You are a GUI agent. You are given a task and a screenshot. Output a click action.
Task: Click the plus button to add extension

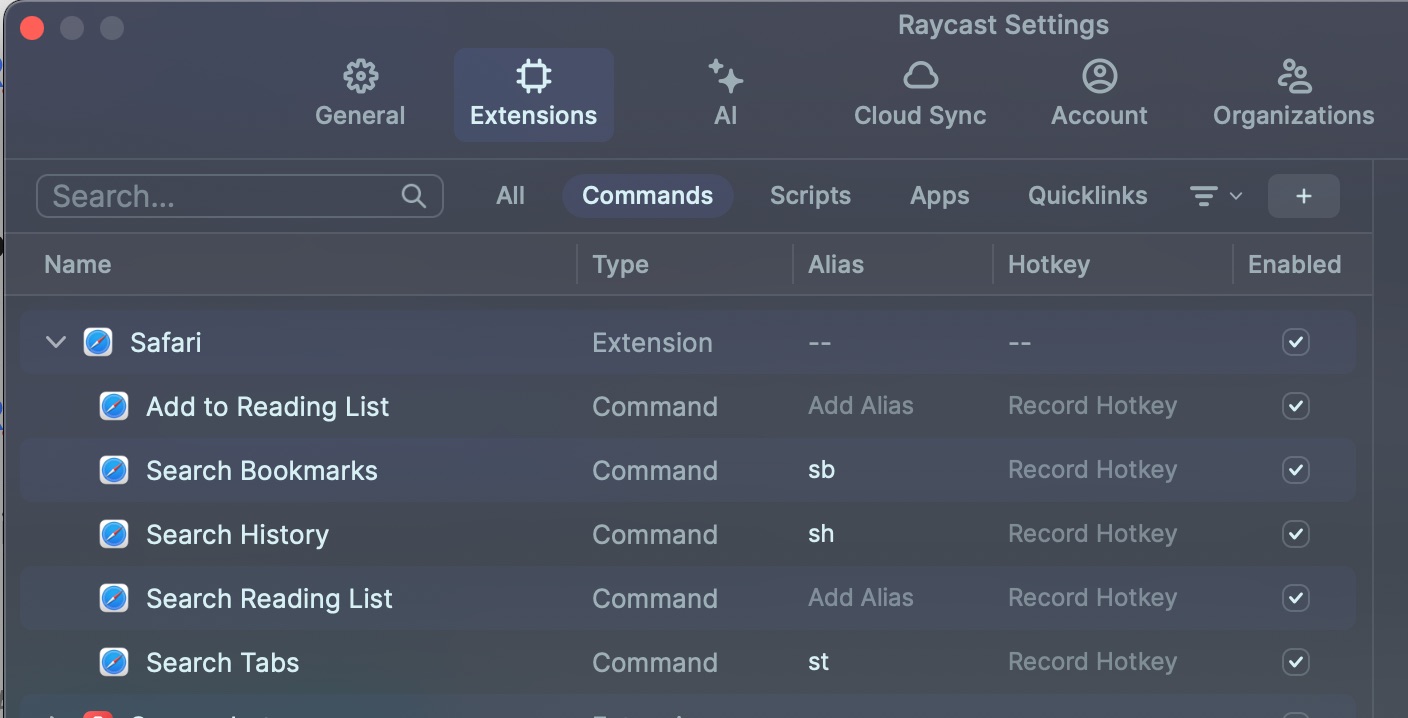[x=1303, y=196]
